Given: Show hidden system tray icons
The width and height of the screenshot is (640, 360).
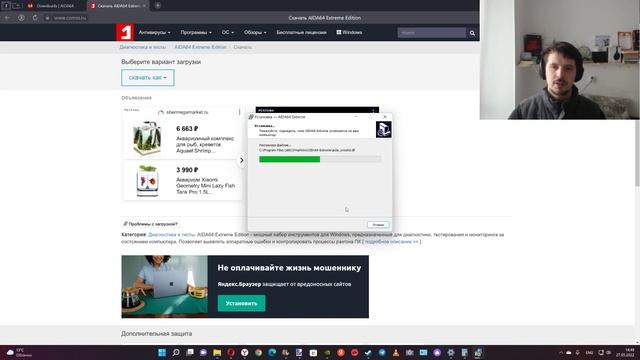Looking at the screenshot, I should click(x=561, y=353).
